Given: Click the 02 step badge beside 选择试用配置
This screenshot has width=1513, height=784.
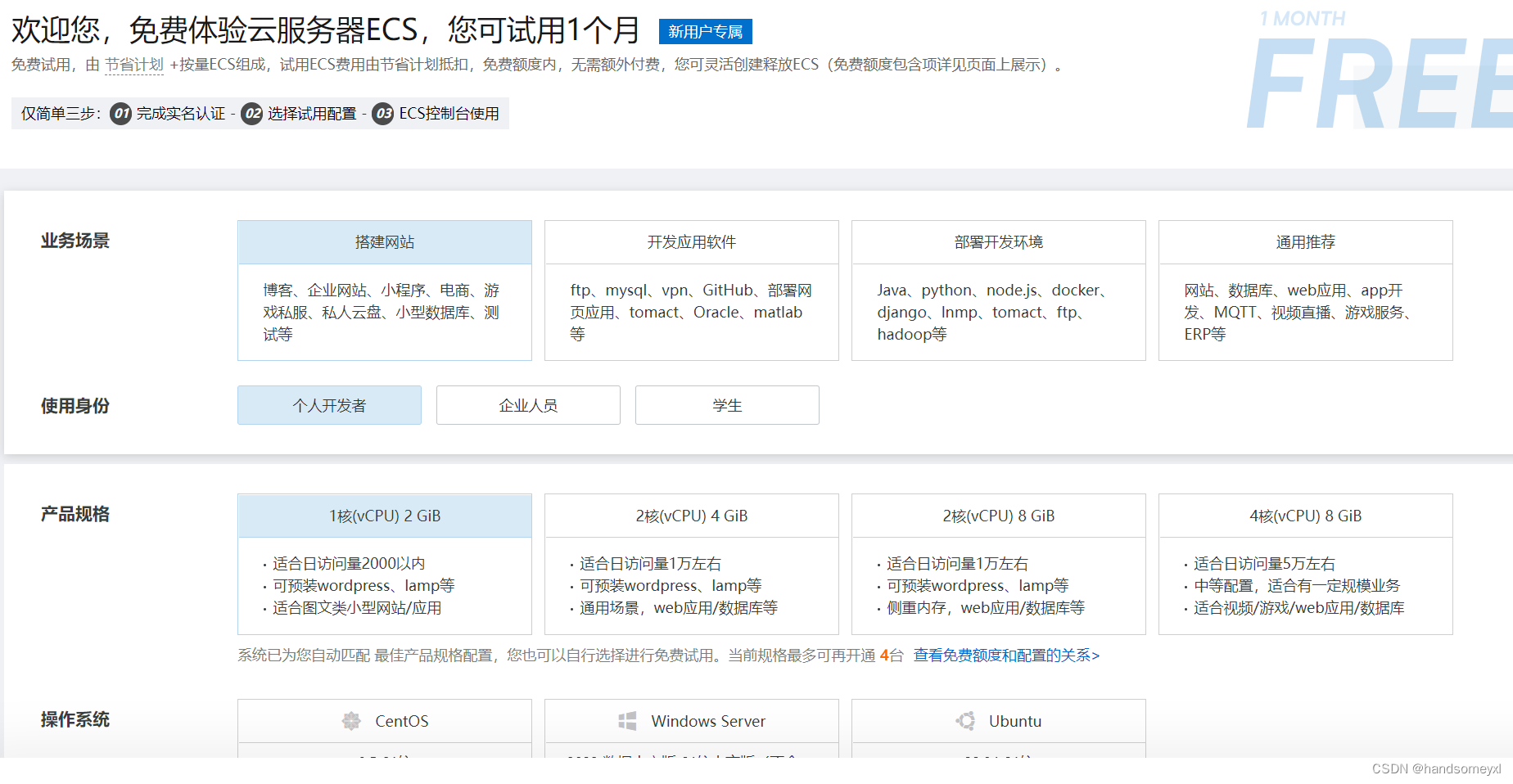Looking at the screenshot, I should 251,114.
